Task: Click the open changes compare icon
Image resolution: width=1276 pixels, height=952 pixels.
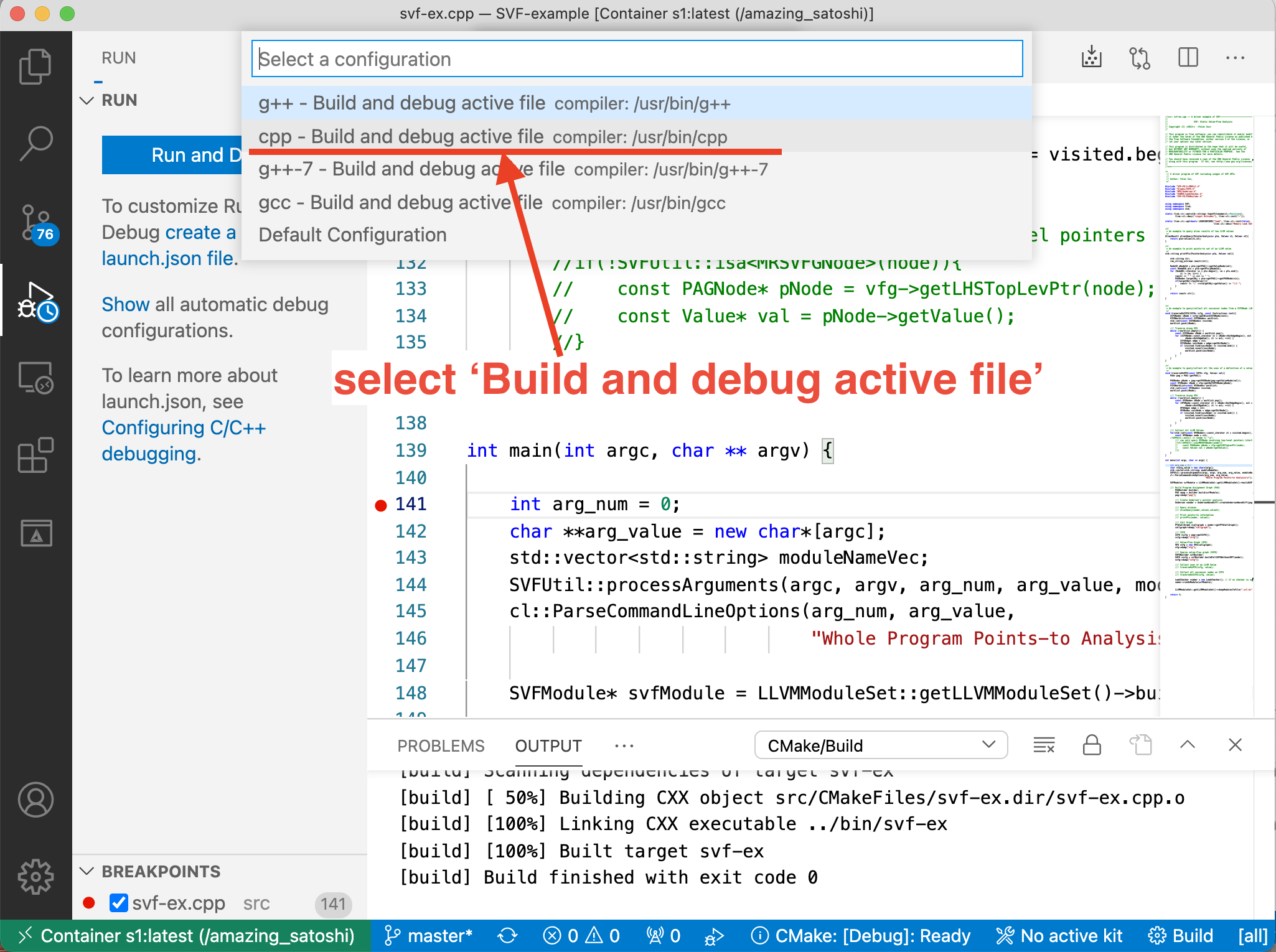Action: (x=1140, y=58)
